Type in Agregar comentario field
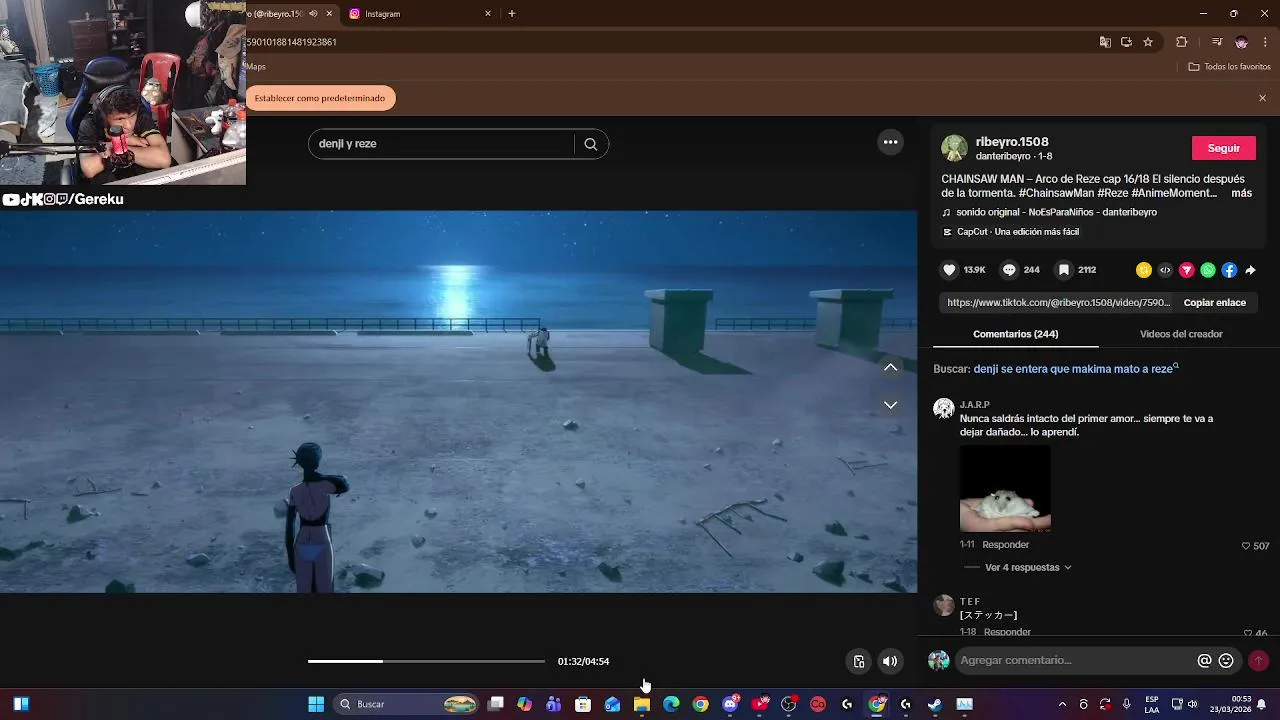Image resolution: width=1280 pixels, height=720 pixels. coord(1075,661)
